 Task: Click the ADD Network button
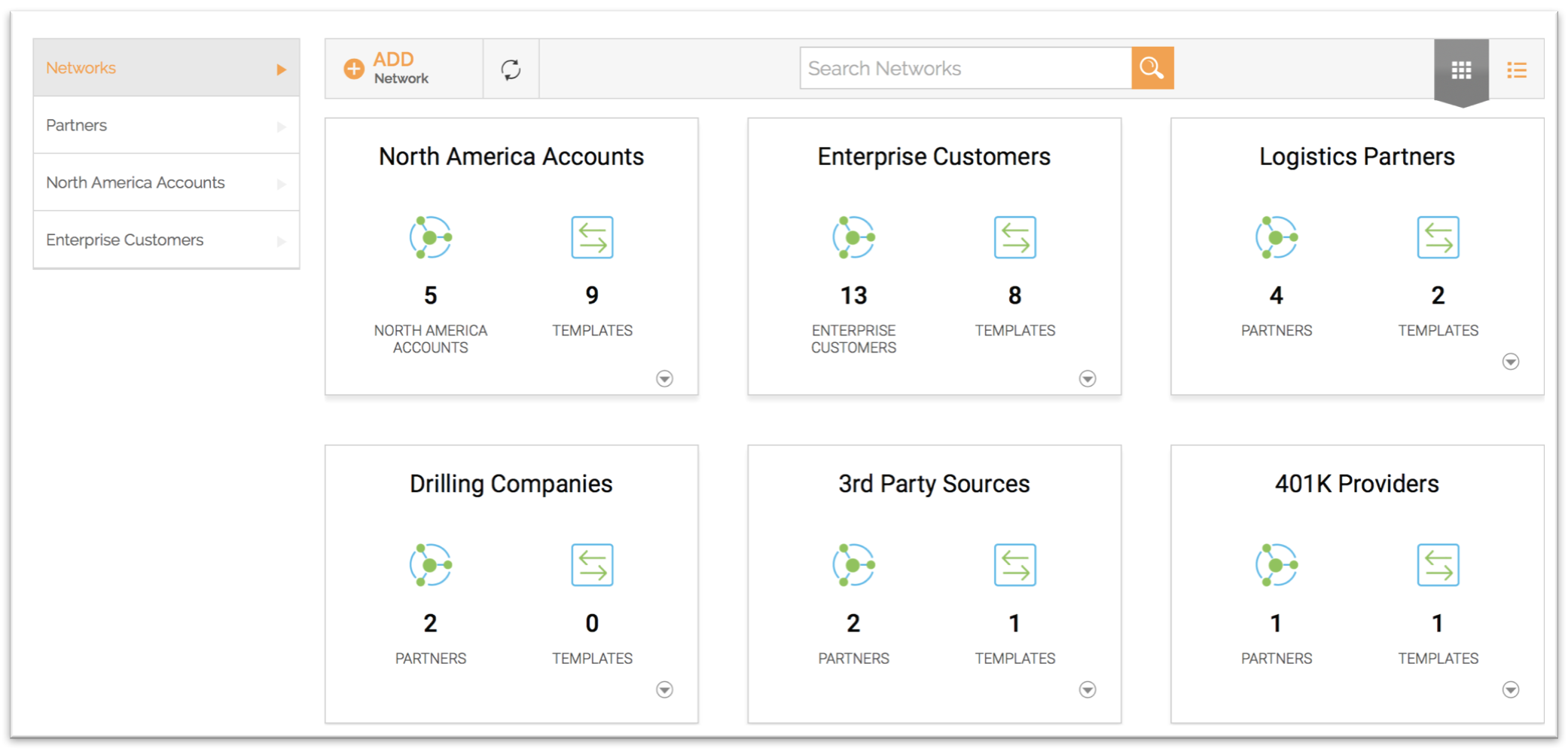click(390, 68)
